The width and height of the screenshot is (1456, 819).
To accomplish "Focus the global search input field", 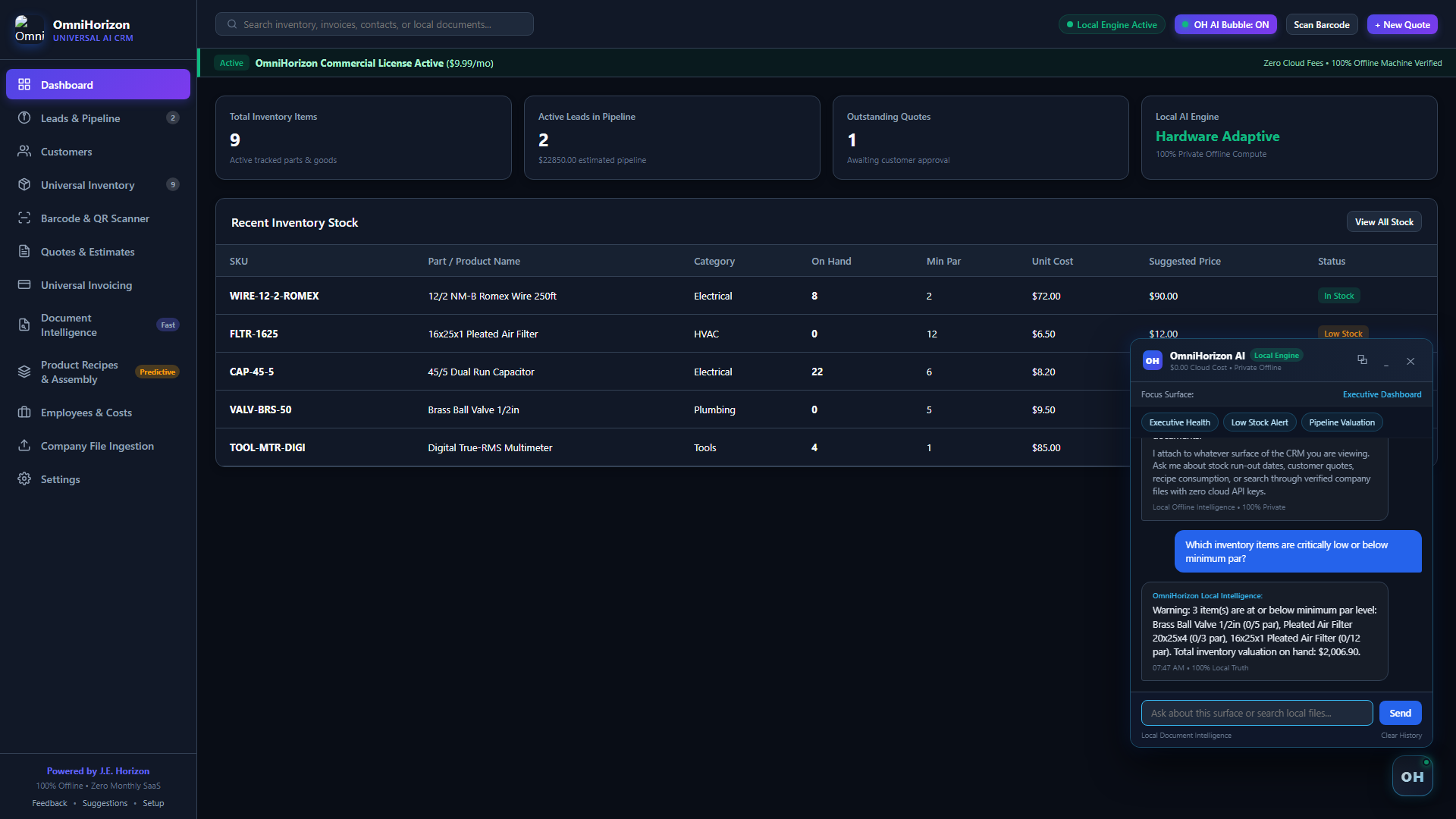I will pyautogui.click(x=375, y=24).
